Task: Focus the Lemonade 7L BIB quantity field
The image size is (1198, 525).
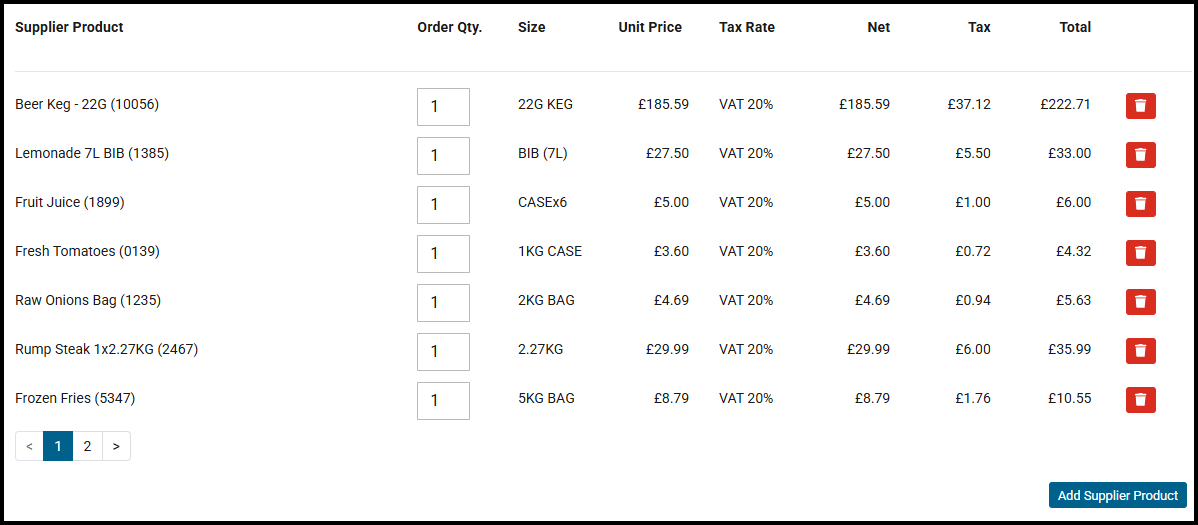Action: point(443,156)
